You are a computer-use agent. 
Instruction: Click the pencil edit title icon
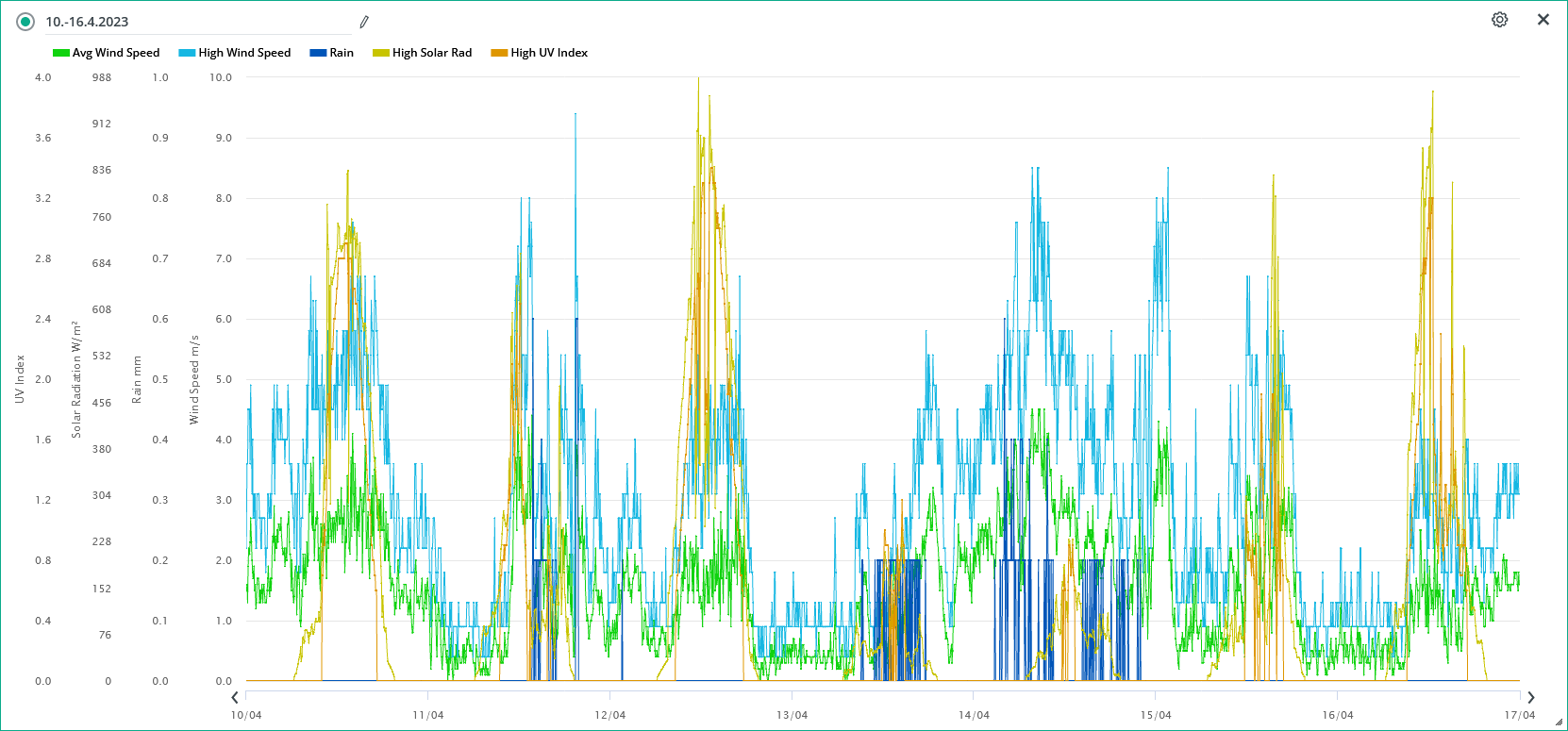[364, 22]
